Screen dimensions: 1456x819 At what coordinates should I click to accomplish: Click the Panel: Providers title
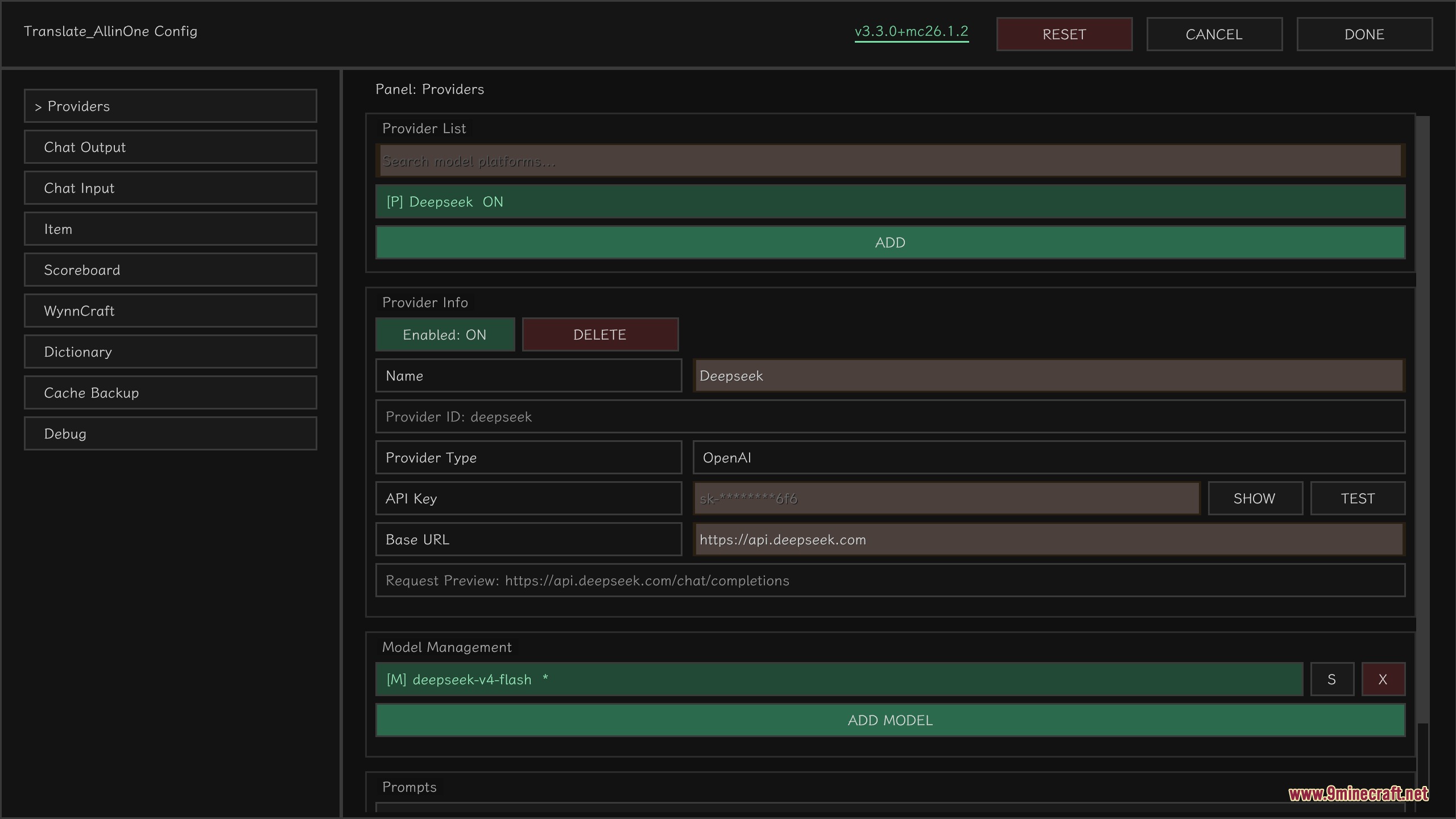429,89
